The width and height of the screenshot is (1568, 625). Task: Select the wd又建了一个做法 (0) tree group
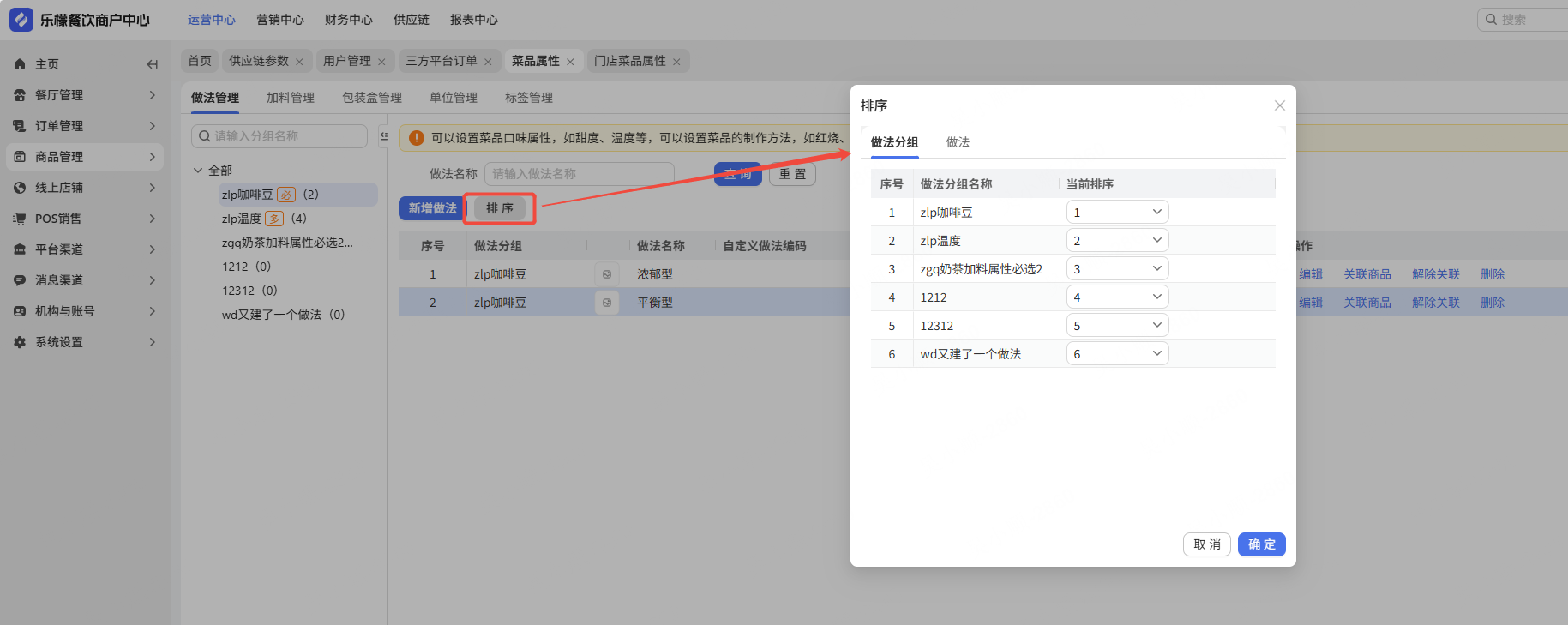(x=283, y=315)
